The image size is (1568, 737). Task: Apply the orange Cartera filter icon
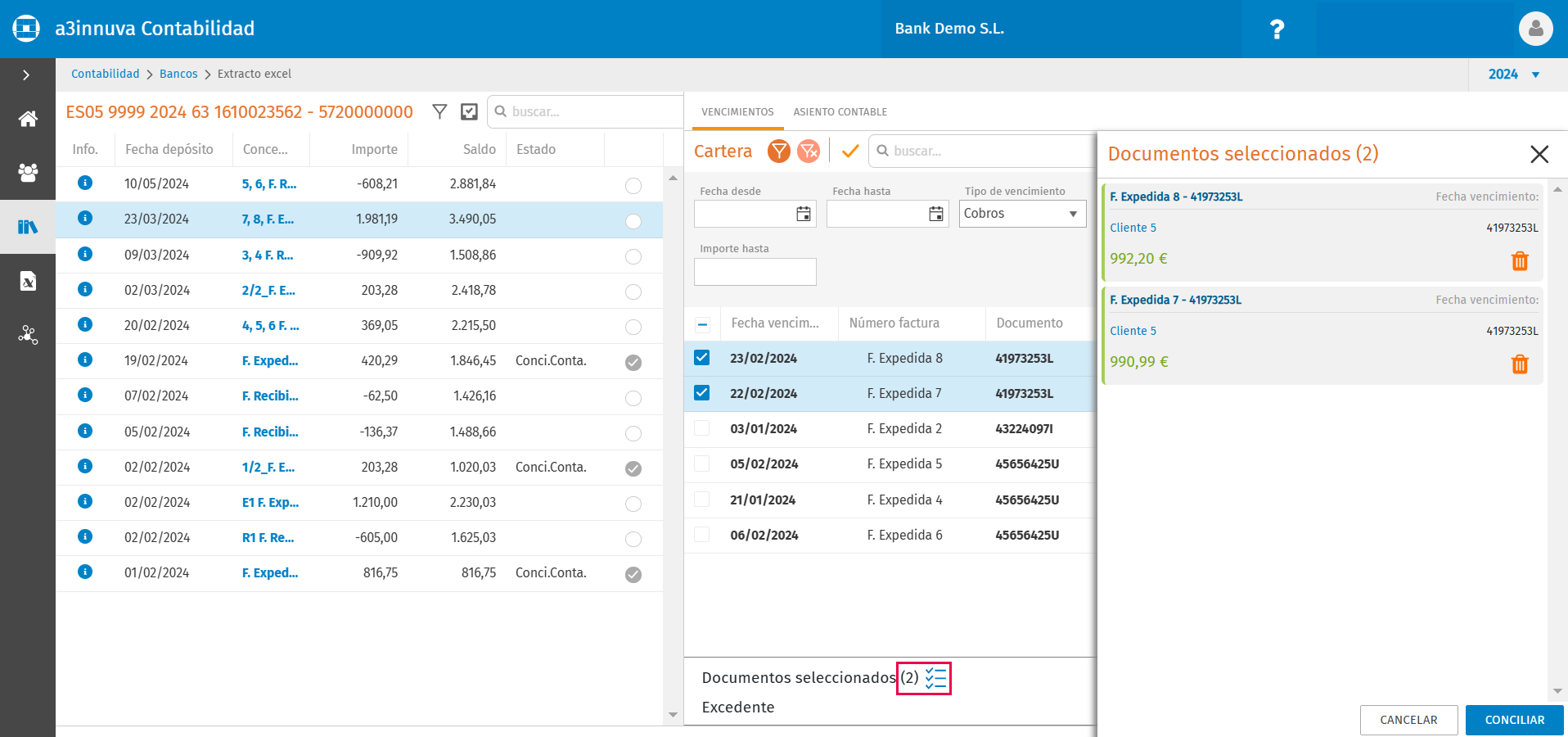click(x=779, y=151)
